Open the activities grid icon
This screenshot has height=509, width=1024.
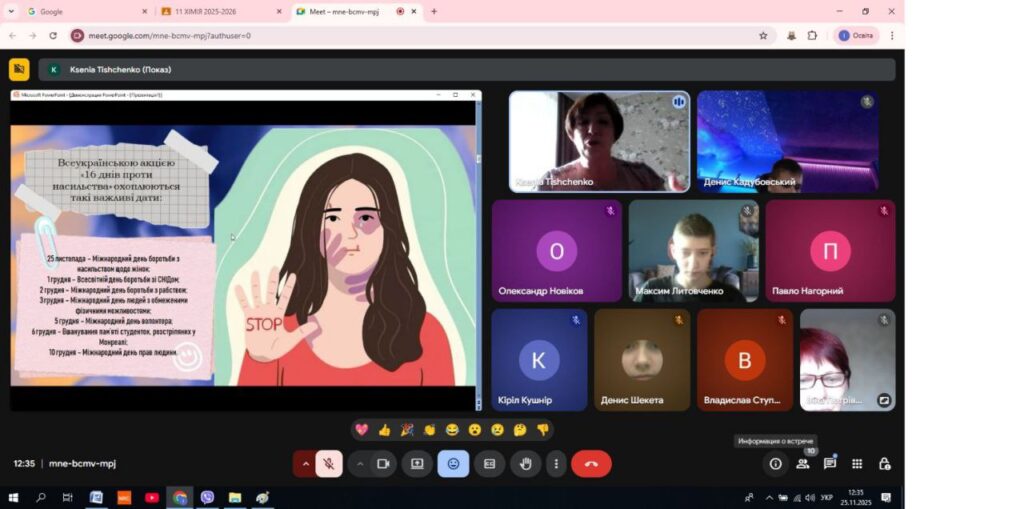tap(857, 464)
